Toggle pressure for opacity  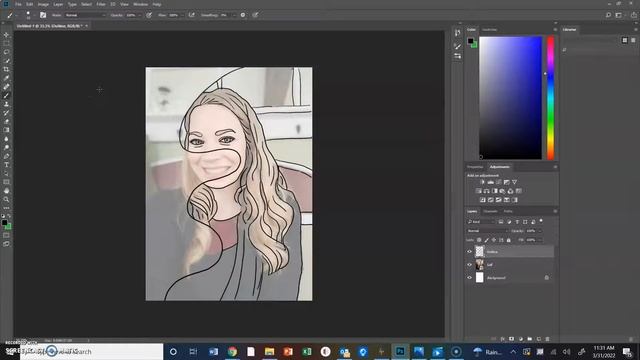pyautogui.click(x=149, y=15)
